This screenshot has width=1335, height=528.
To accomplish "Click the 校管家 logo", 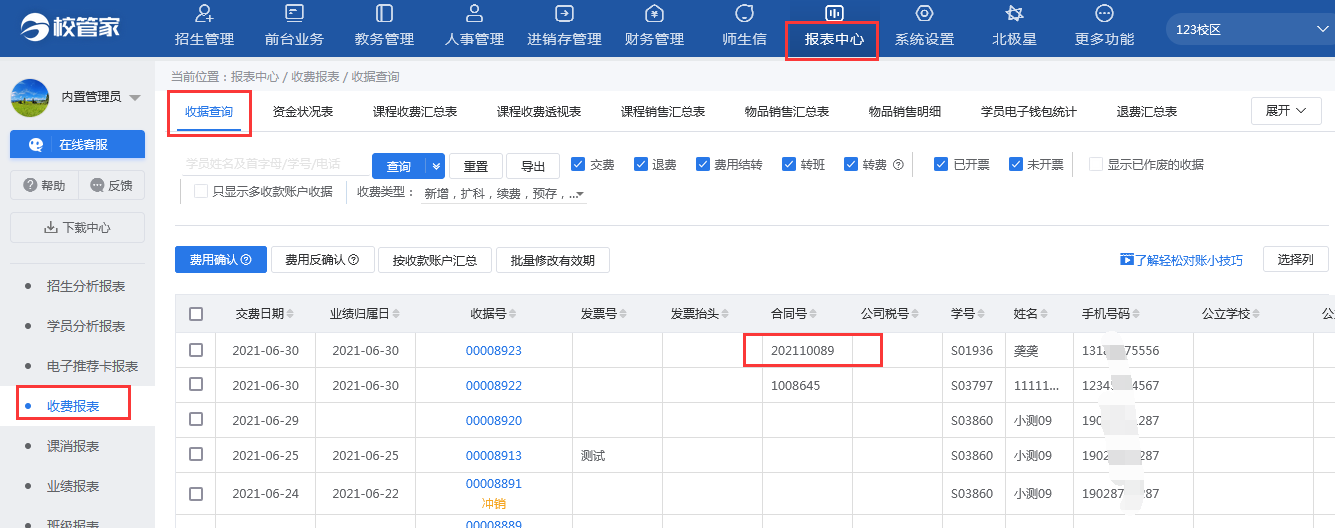I will tap(70, 27).
